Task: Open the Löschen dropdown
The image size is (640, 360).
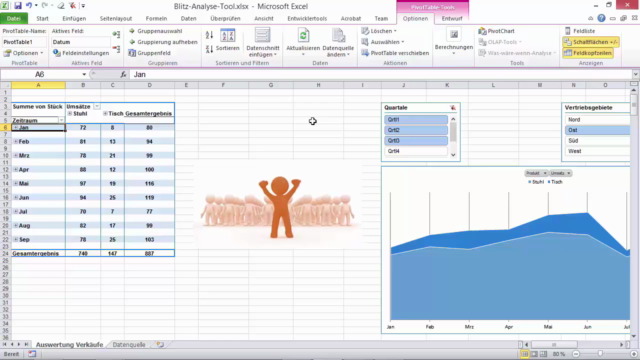Action: (x=379, y=31)
